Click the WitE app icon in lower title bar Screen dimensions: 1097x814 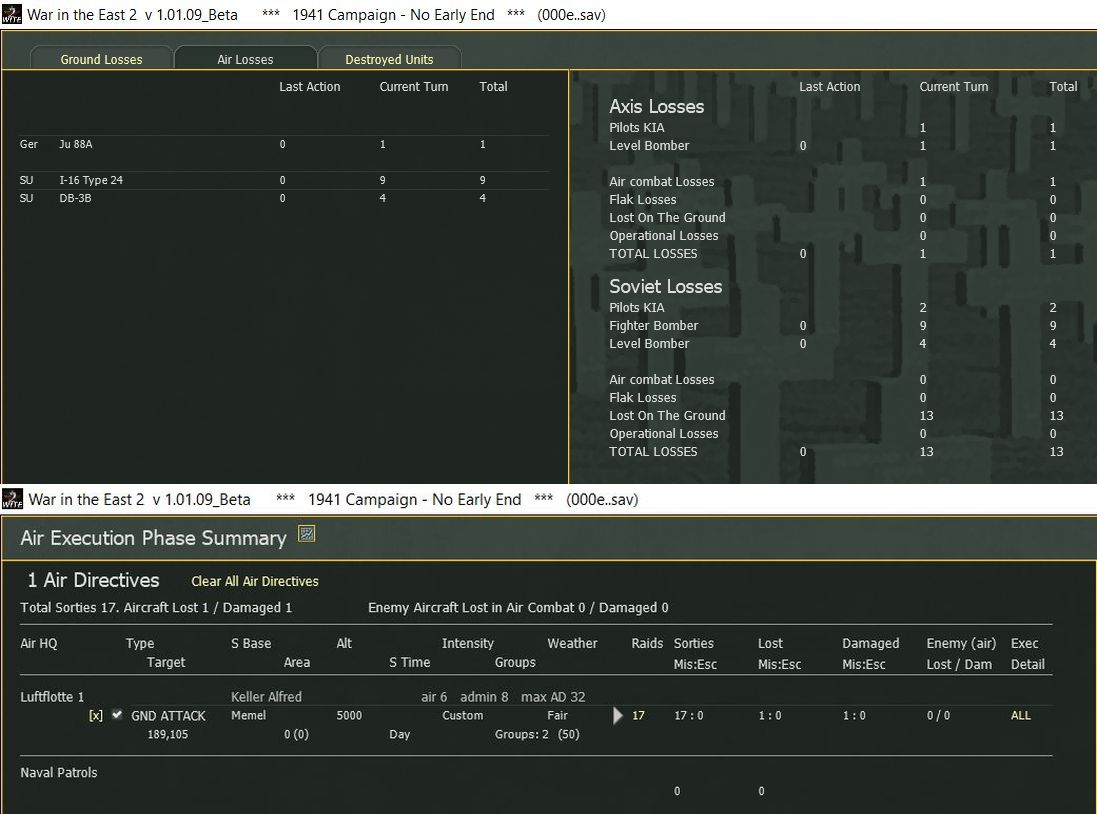[12, 499]
